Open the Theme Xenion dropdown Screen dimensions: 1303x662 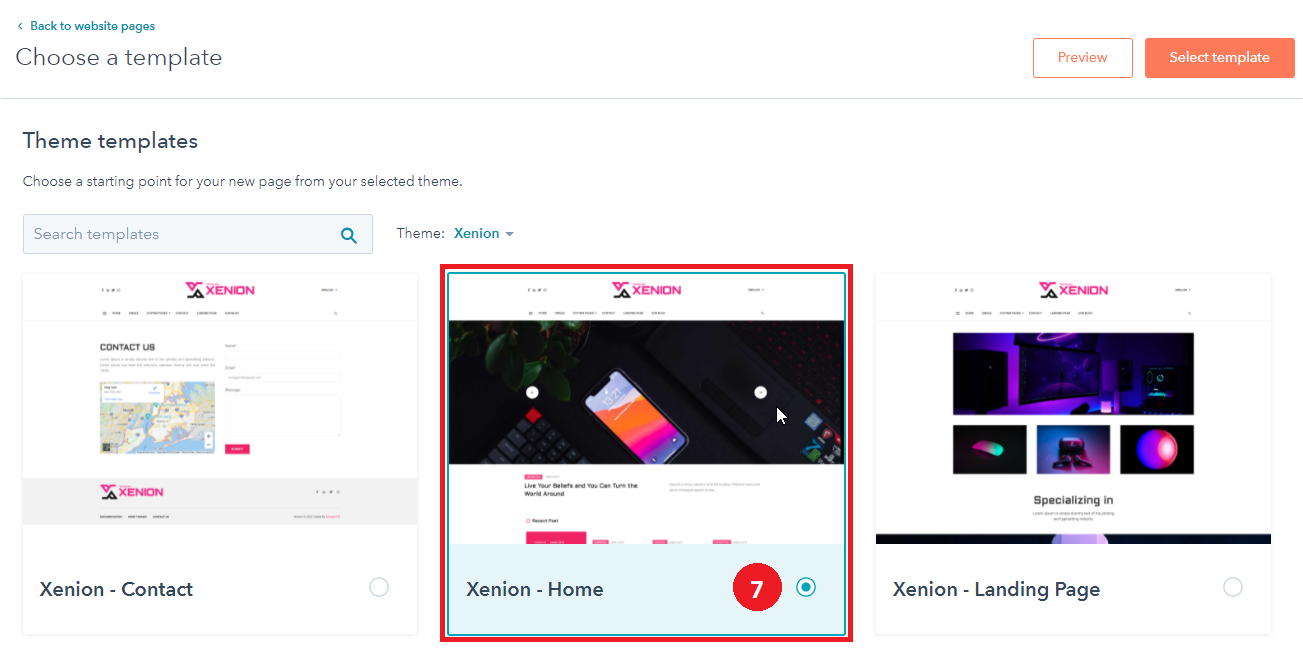pos(477,234)
